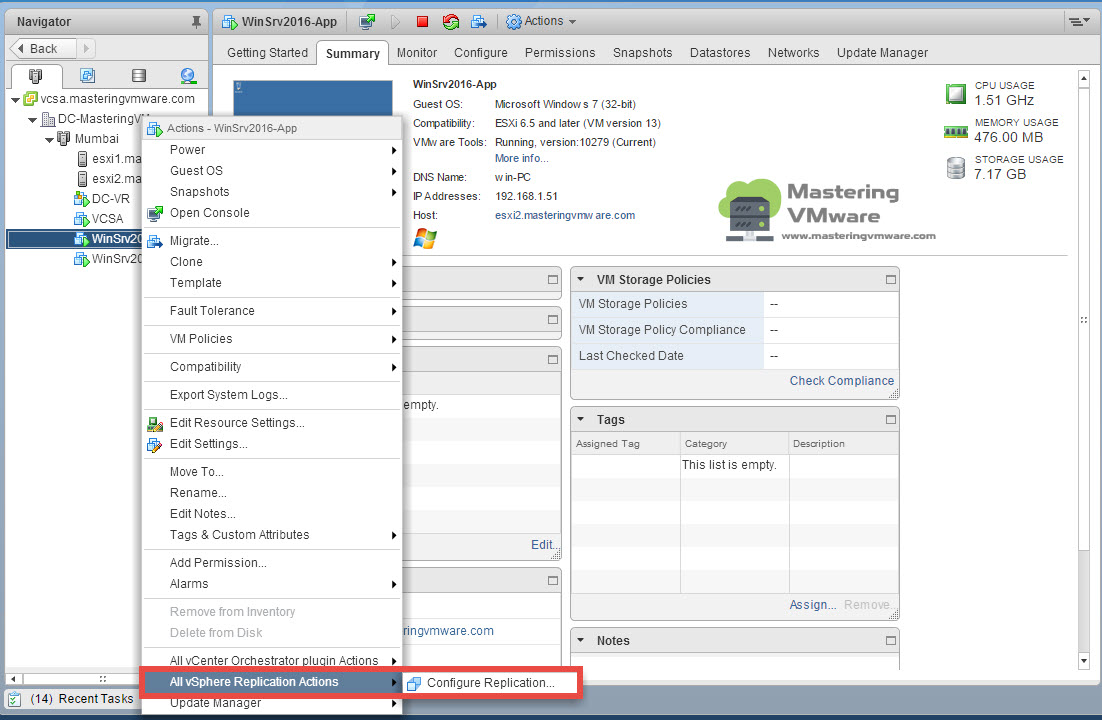Choose Export System Logs...
This screenshot has height=720, width=1102.
coord(272,394)
